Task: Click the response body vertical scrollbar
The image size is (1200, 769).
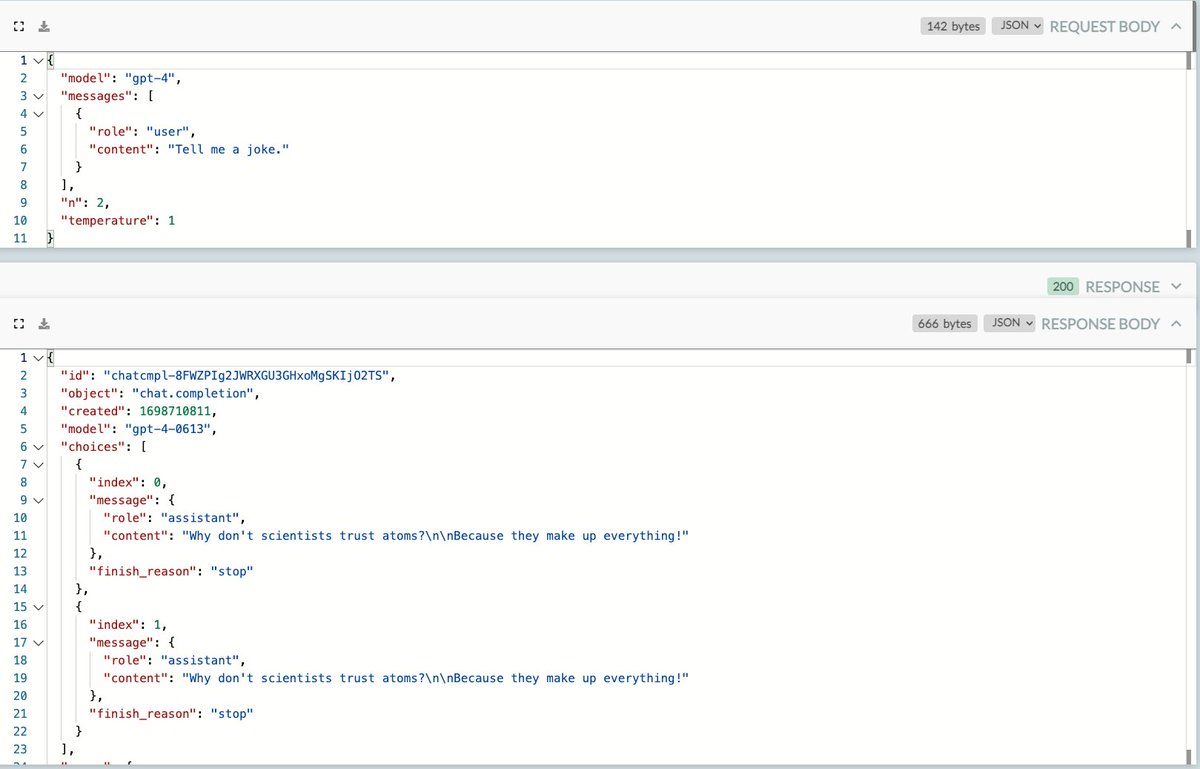Action: [1188, 557]
